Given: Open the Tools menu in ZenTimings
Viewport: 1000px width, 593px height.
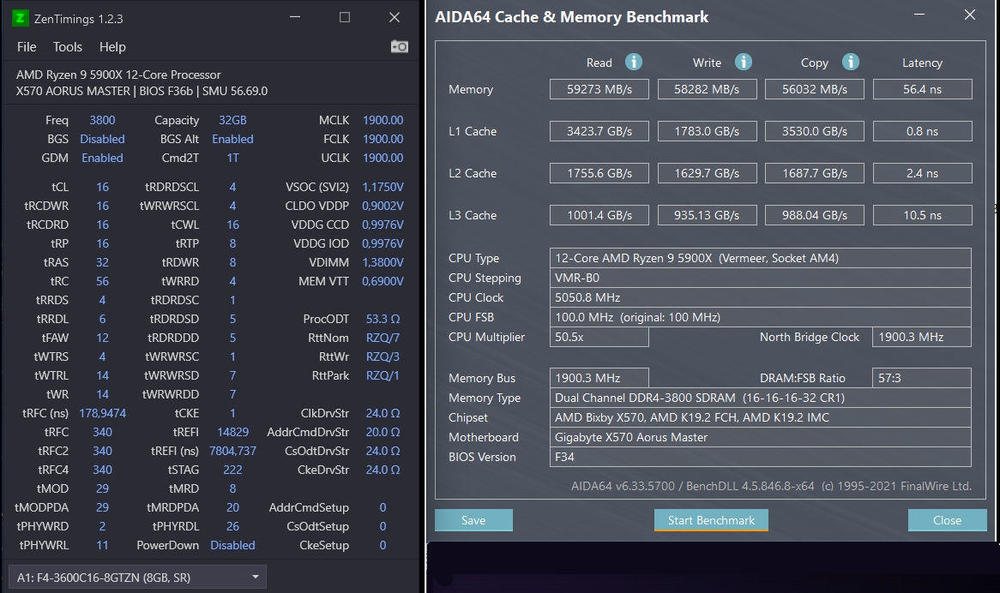Looking at the screenshot, I should click(68, 47).
